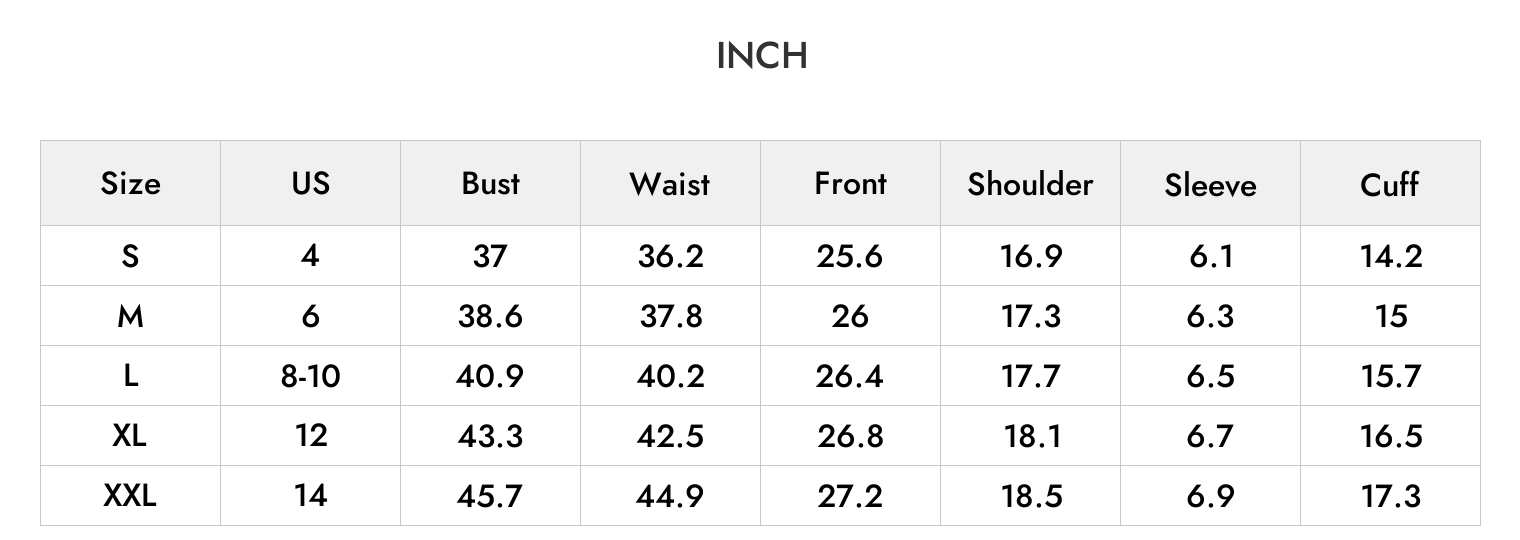The image size is (1520, 540).
Task: Click the cuff value 14.2
Action: (1391, 256)
